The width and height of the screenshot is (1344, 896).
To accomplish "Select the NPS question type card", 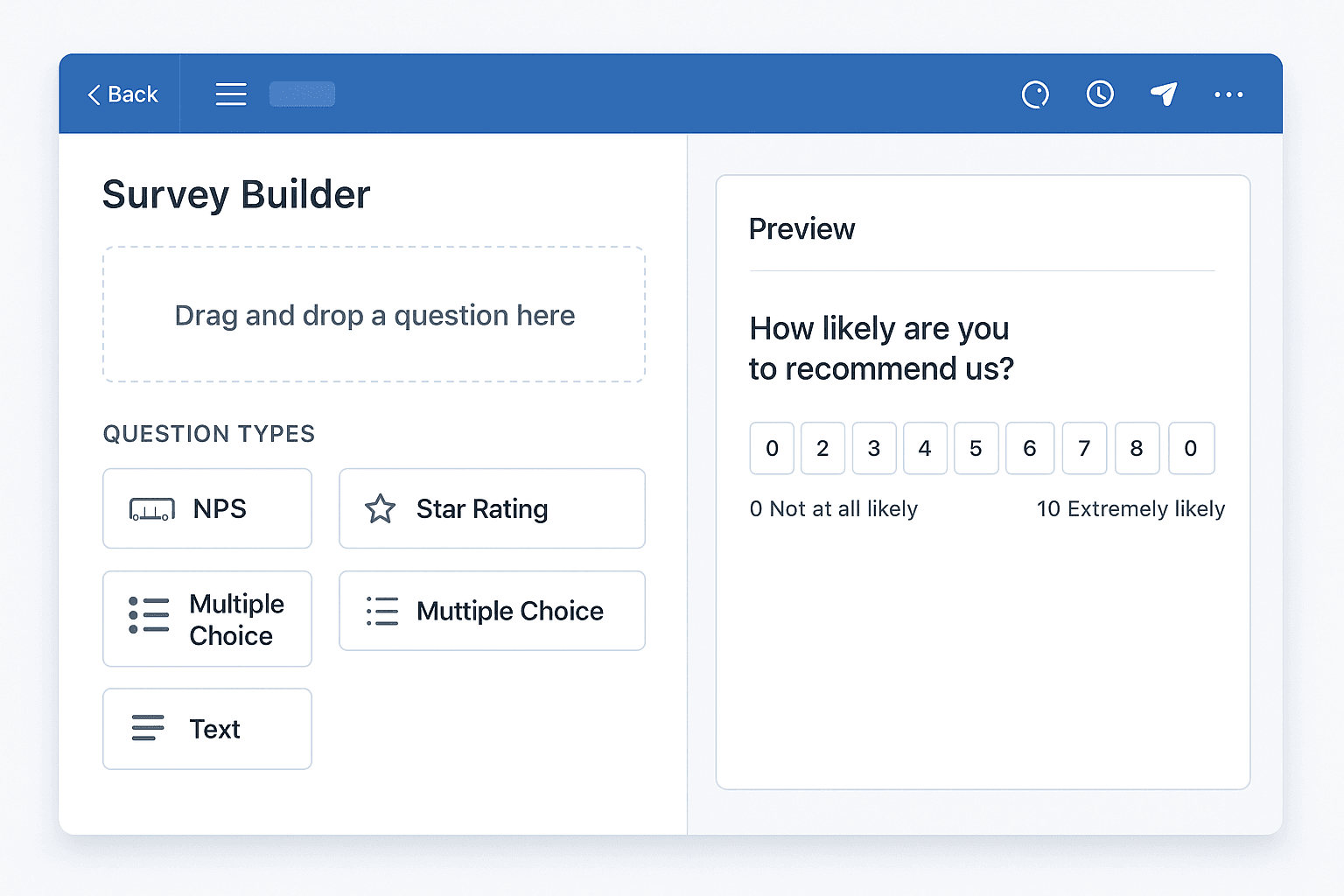I will tap(207, 508).
